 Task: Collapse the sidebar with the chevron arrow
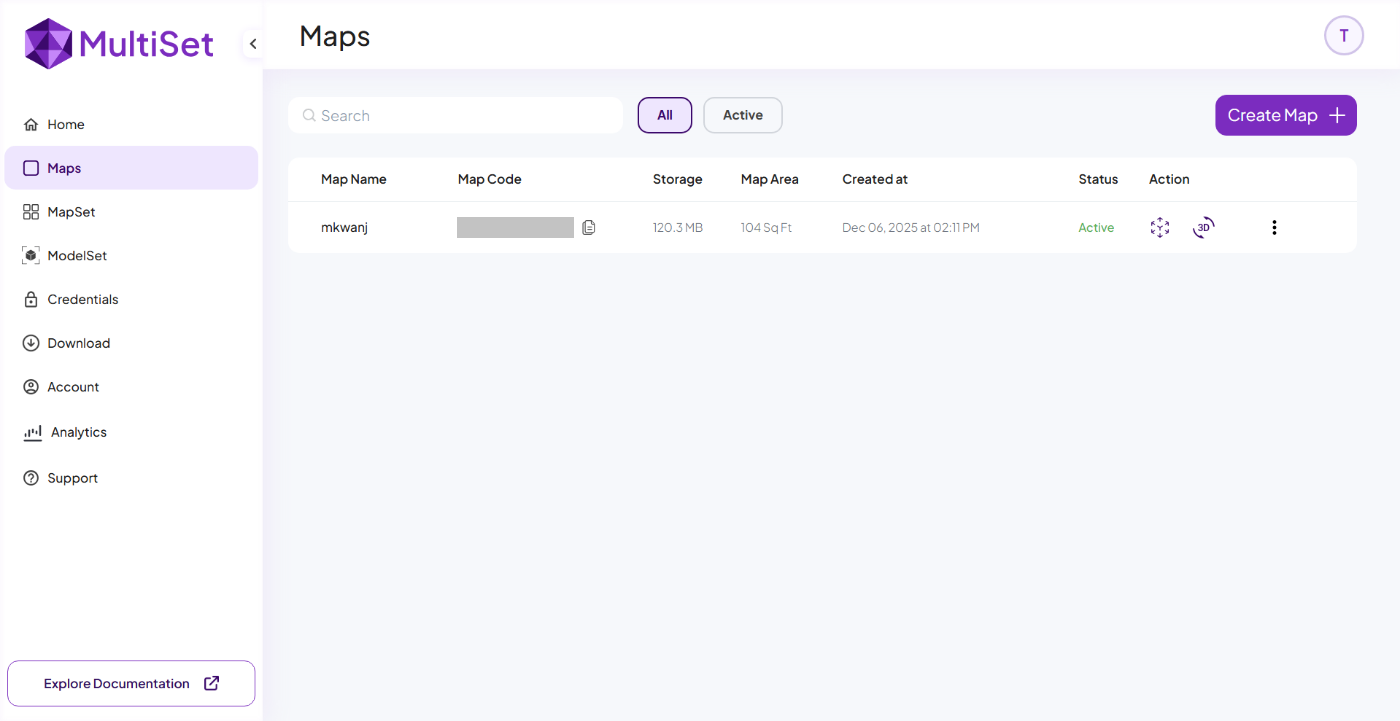tap(253, 44)
